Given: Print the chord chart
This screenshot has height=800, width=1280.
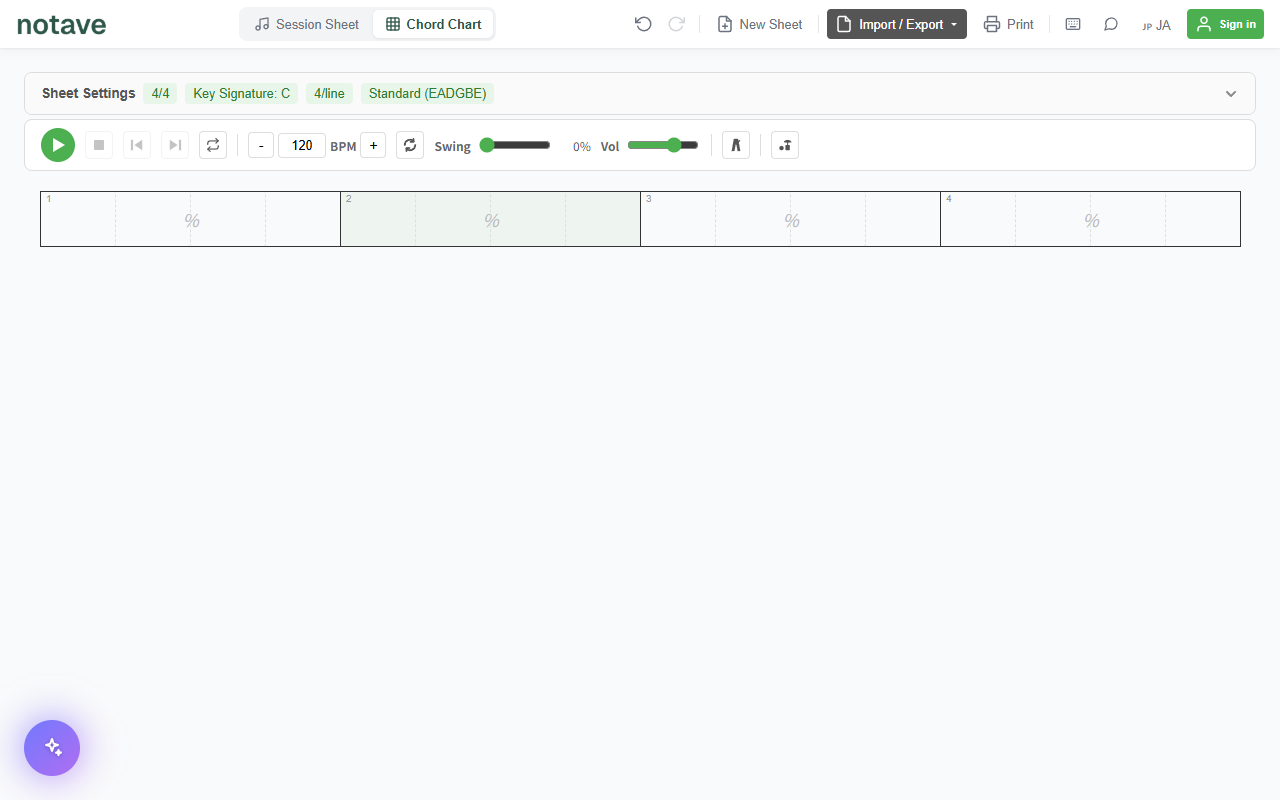Looking at the screenshot, I should tap(1009, 24).
